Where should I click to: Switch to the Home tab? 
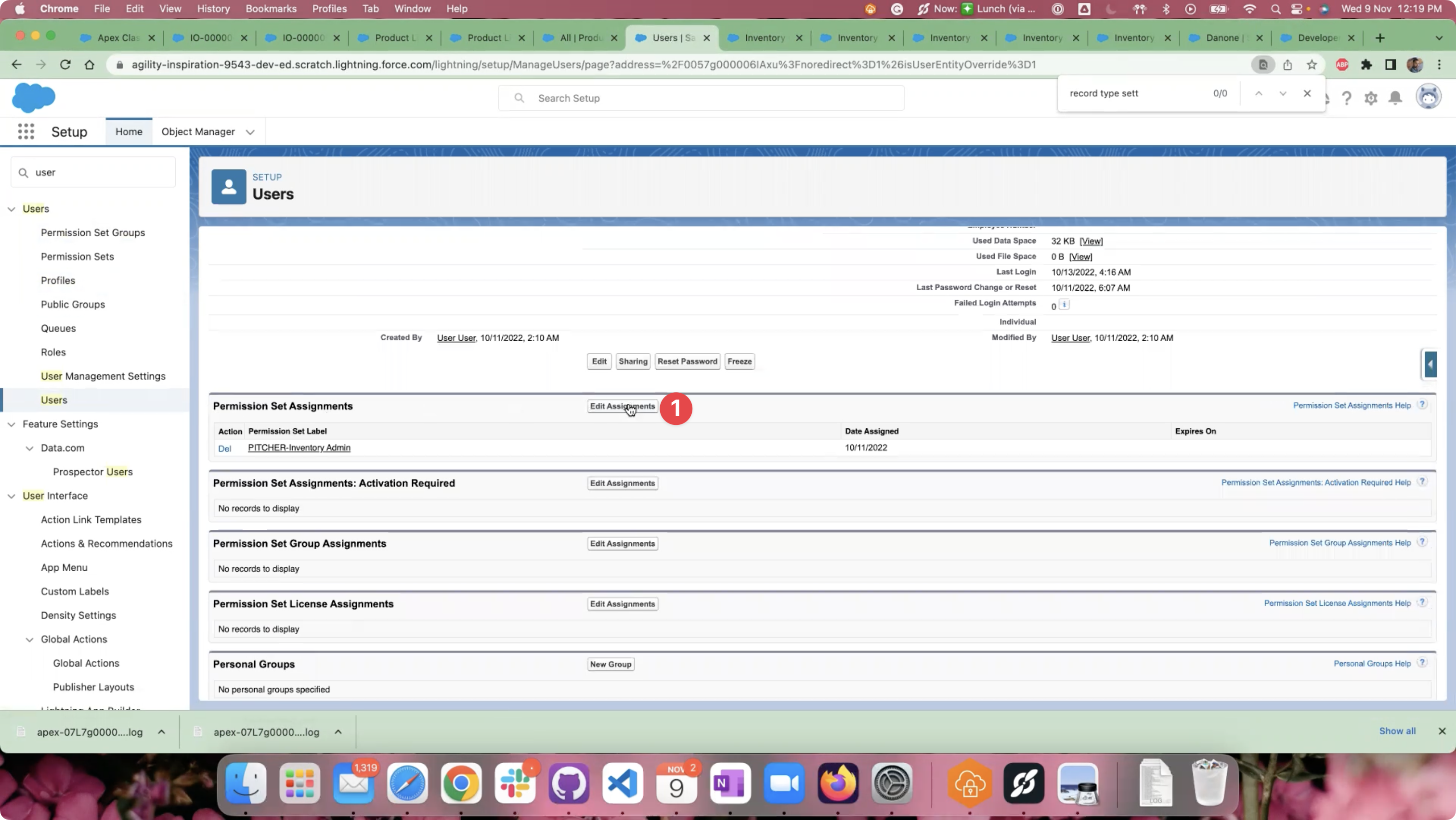[x=129, y=131]
